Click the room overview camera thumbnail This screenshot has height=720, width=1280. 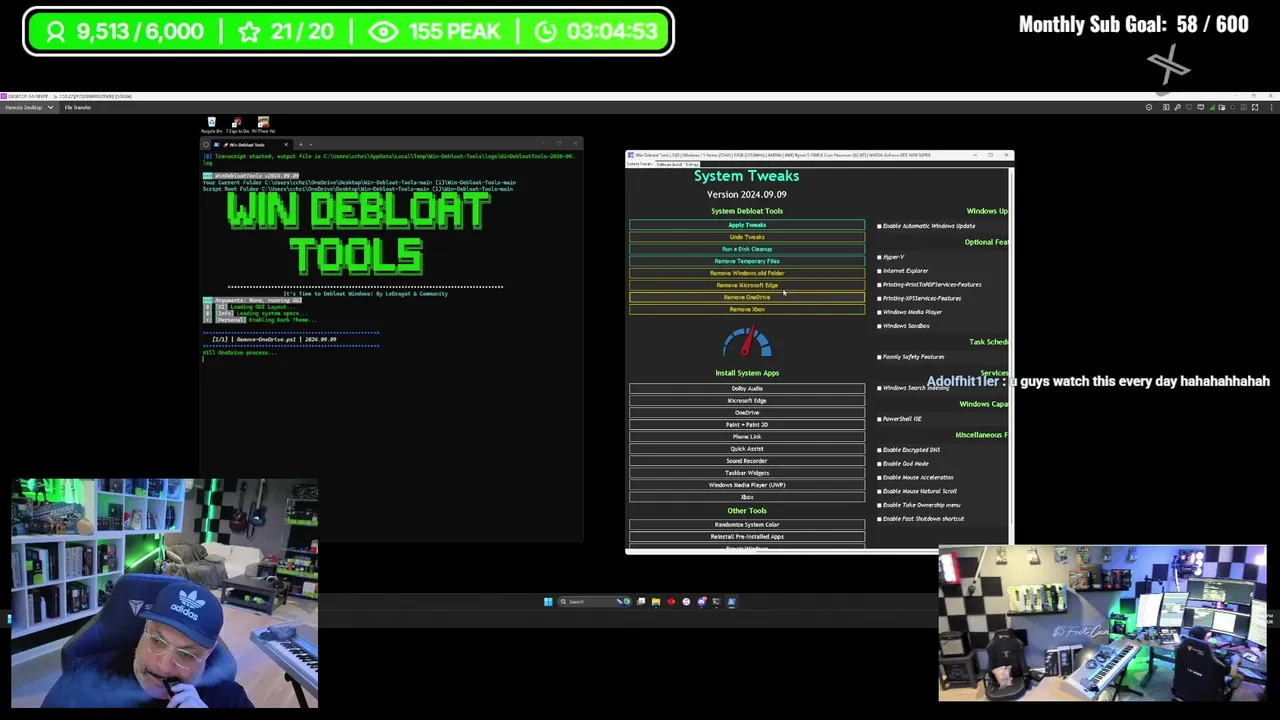point(1102,623)
